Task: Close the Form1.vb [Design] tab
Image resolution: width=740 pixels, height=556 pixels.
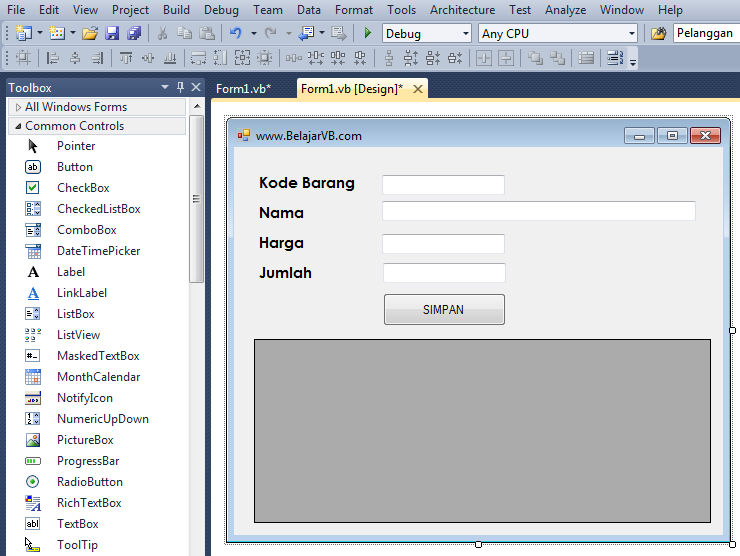Action: pos(418,89)
